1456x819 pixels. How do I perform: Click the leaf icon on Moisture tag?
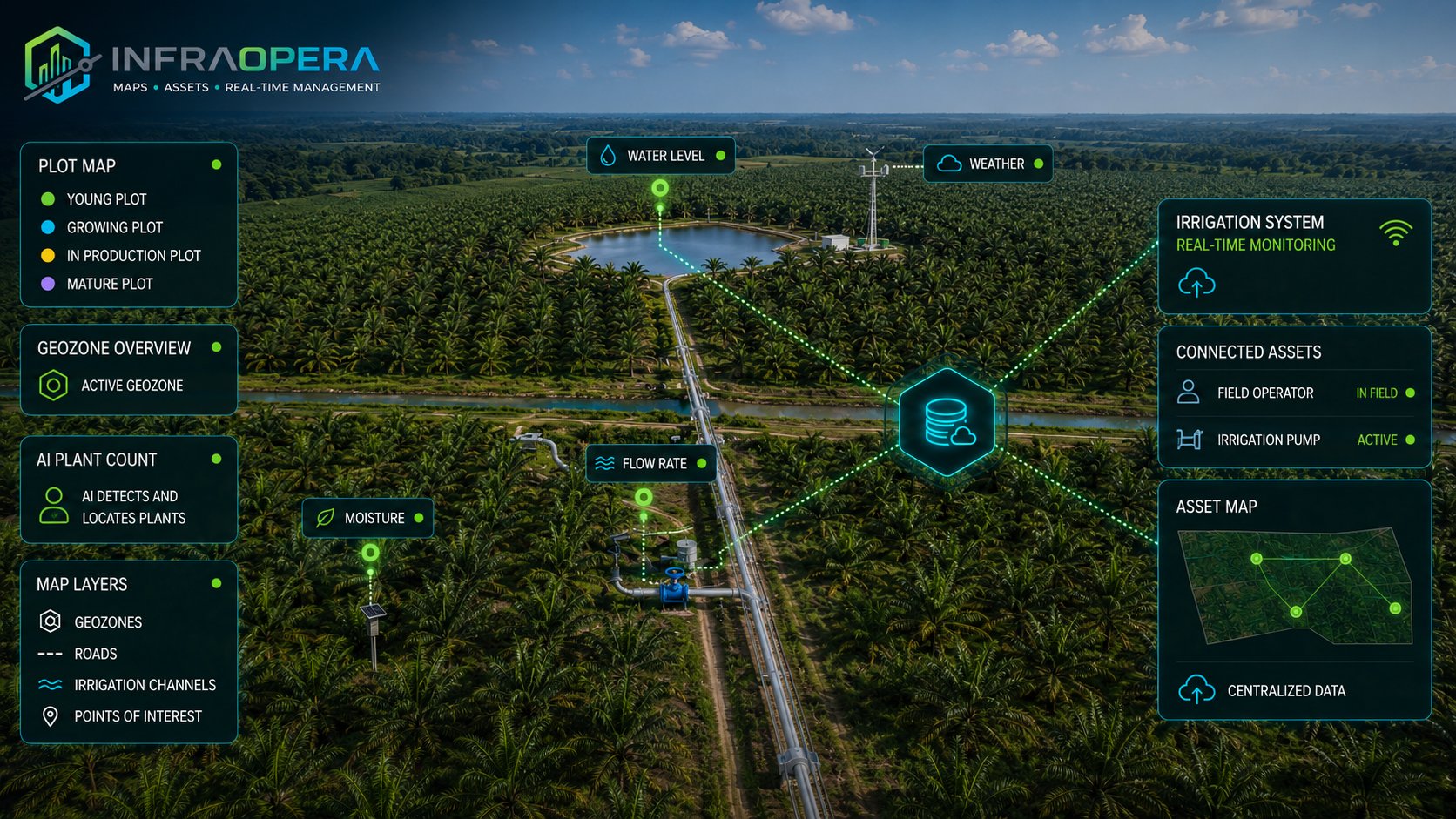325,518
